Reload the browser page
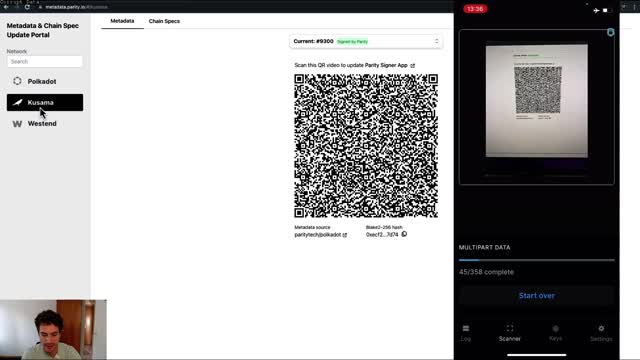The height and width of the screenshot is (360, 640). (x=27, y=7)
